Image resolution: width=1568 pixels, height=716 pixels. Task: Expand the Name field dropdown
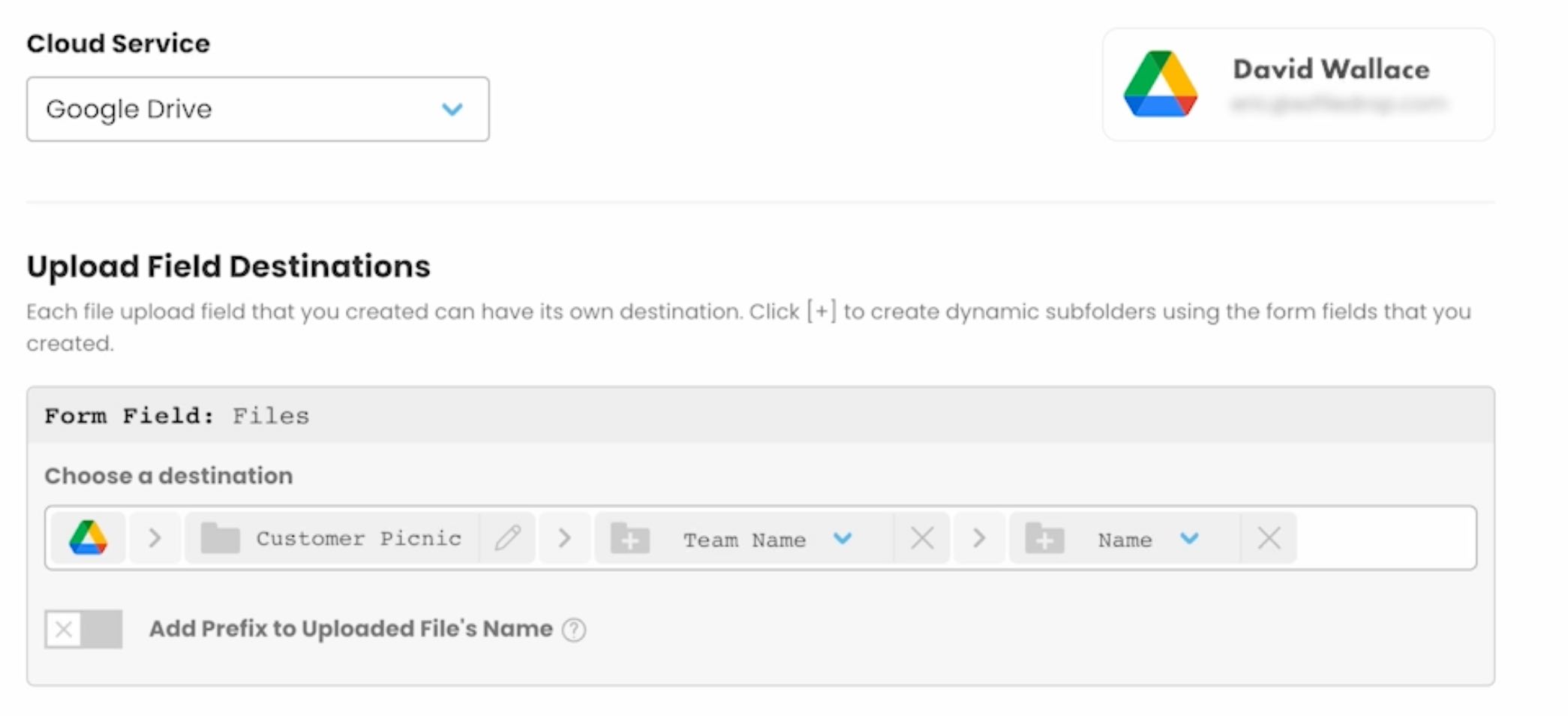1189,538
